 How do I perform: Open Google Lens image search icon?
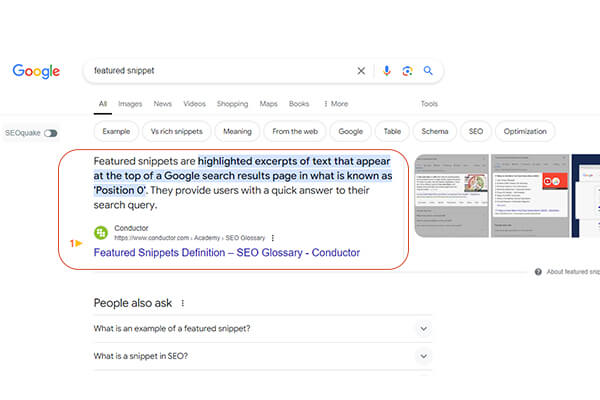click(x=407, y=71)
